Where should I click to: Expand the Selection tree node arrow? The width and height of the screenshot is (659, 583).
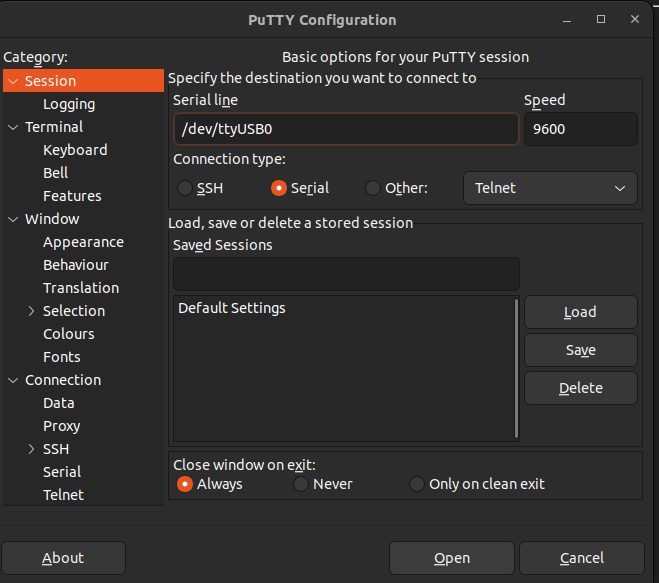click(x=32, y=311)
